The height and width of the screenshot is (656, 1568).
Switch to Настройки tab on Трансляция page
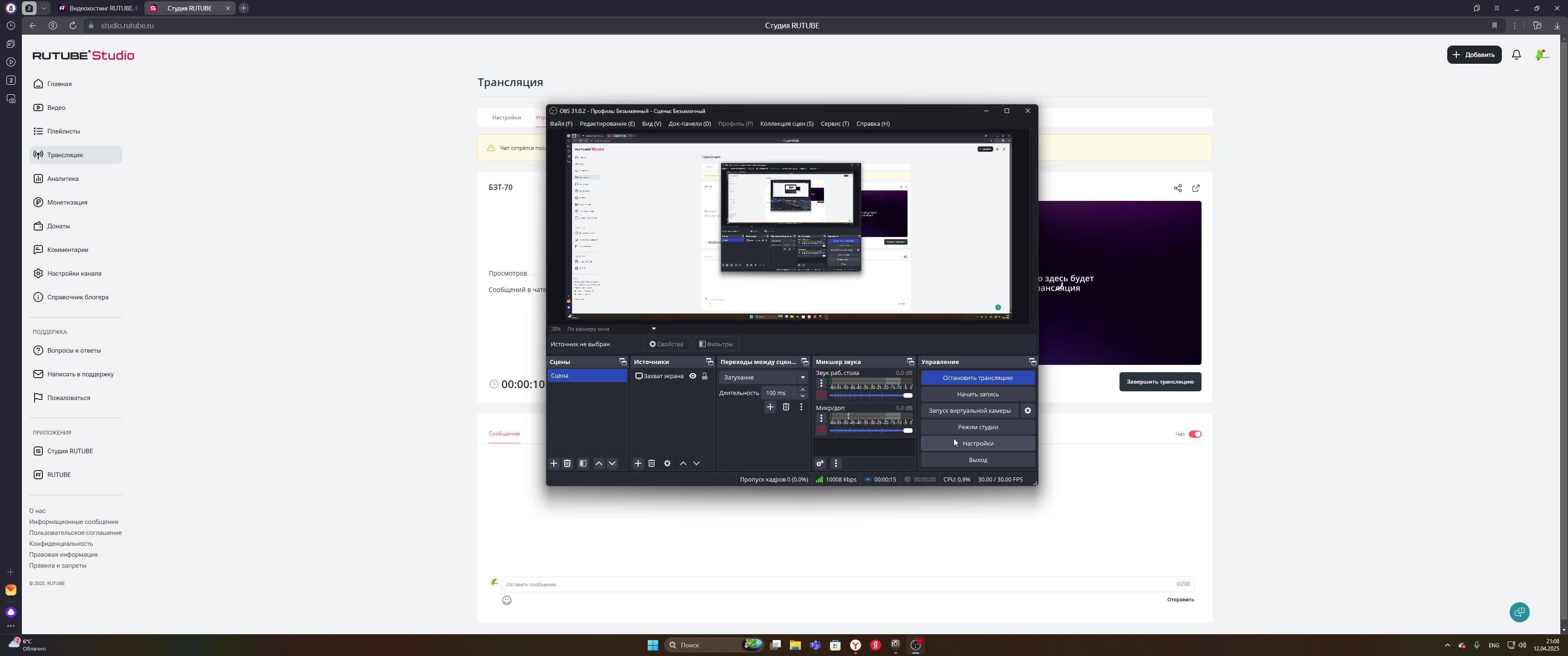point(506,118)
